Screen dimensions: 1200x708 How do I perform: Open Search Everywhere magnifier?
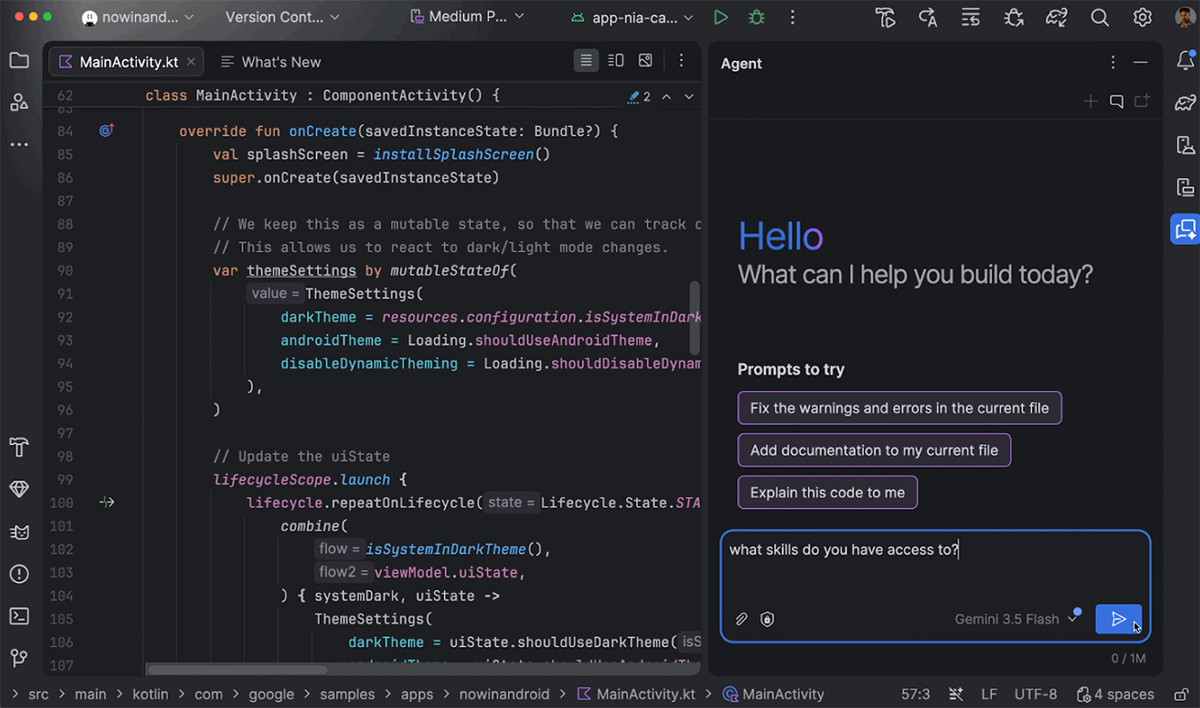pyautogui.click(x=1099, y=17)
